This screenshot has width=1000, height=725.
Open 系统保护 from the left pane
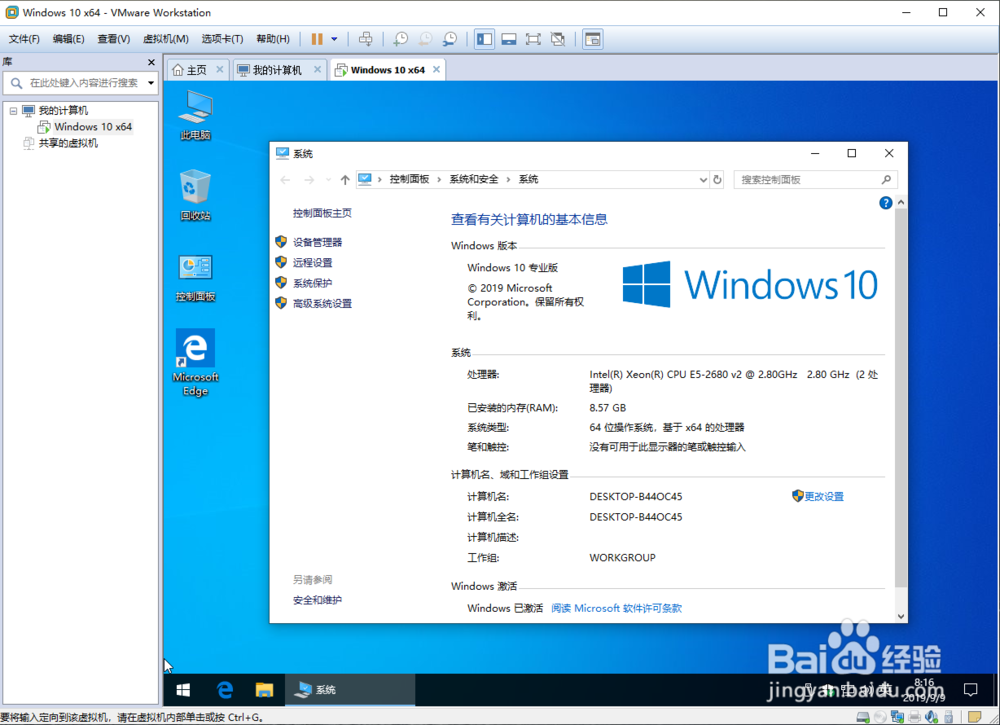click(x=312, y=283)
